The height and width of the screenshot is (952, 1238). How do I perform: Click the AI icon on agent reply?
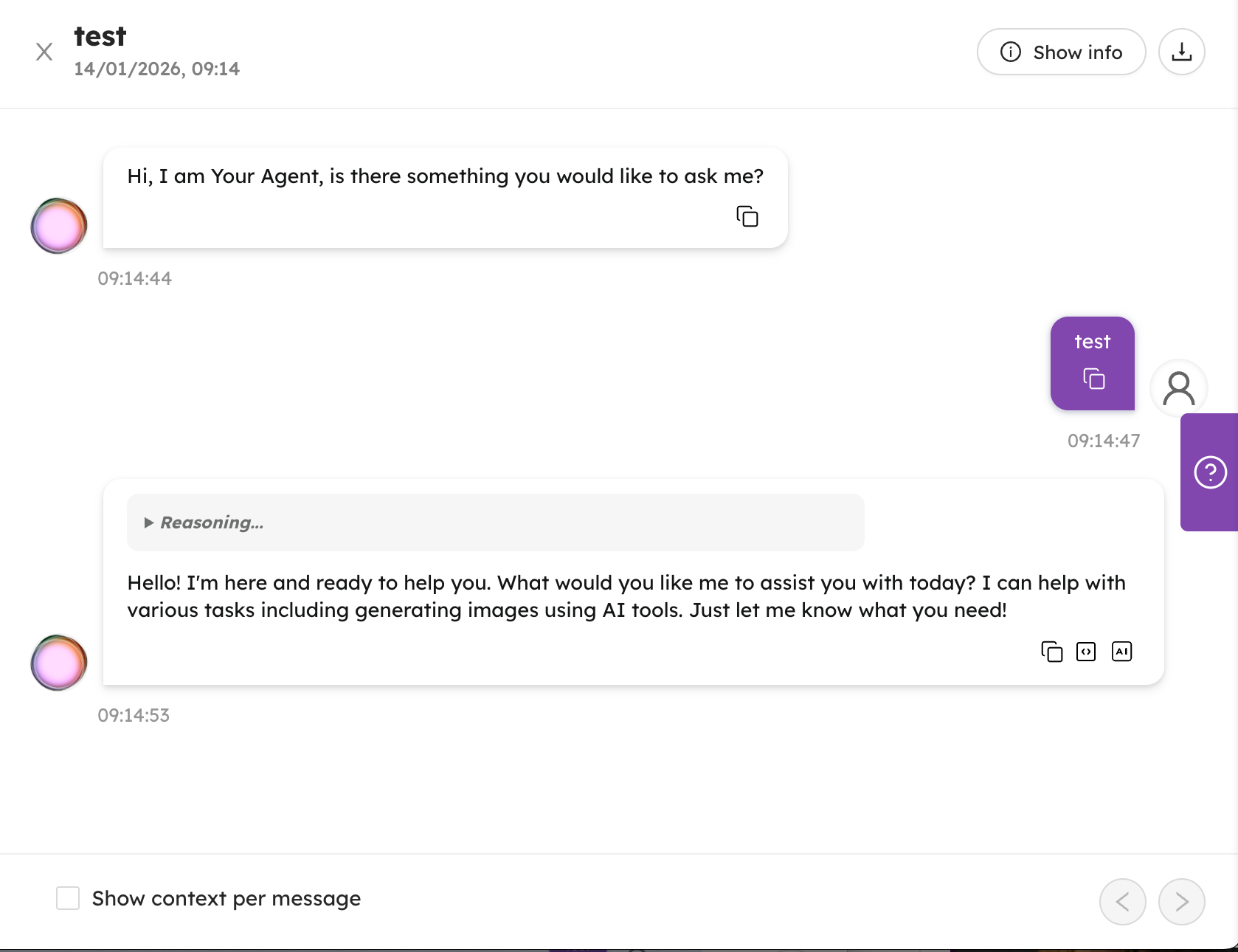pyautogui.click(x=1121, y=652)
